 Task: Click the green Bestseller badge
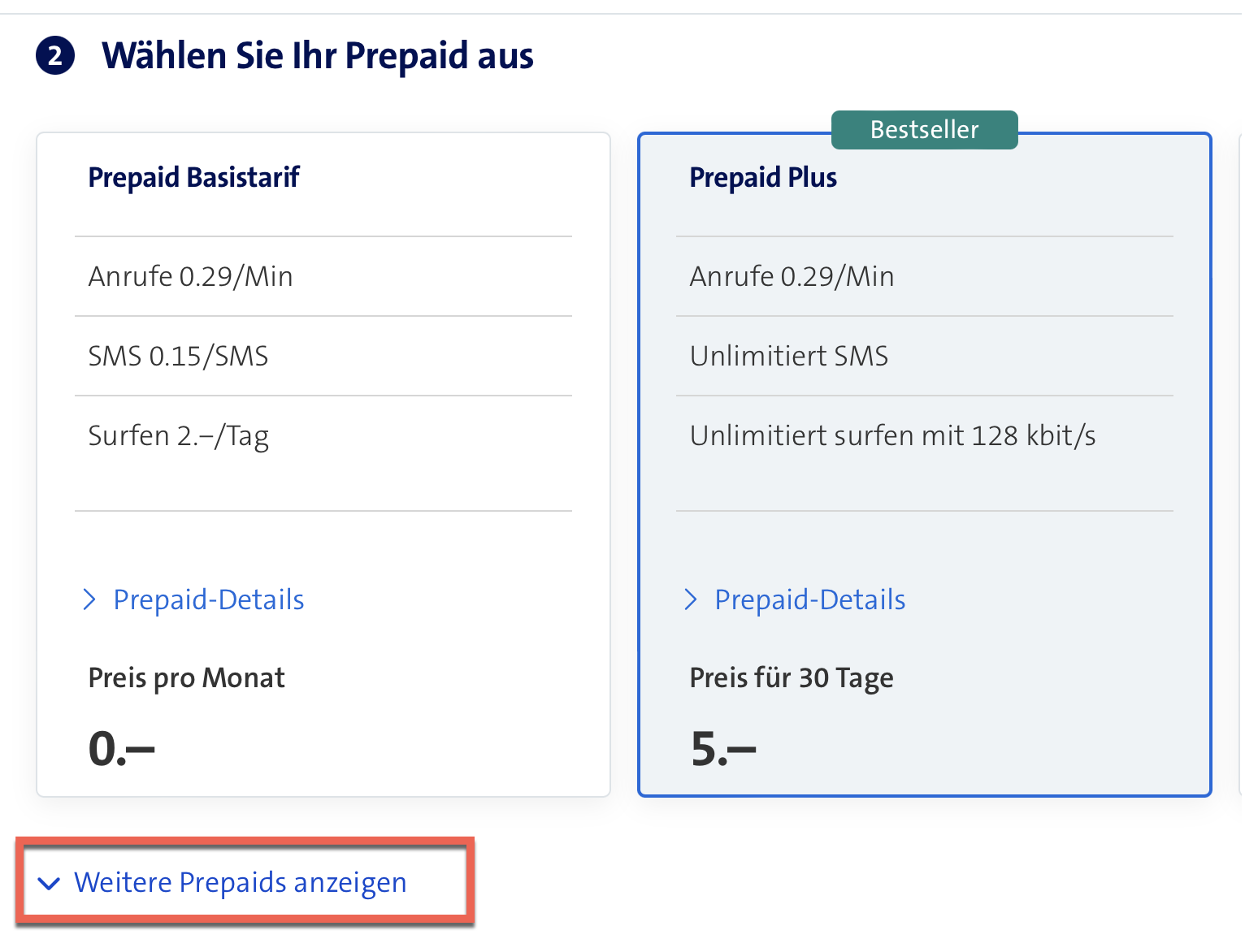click(x=924, y=130)
